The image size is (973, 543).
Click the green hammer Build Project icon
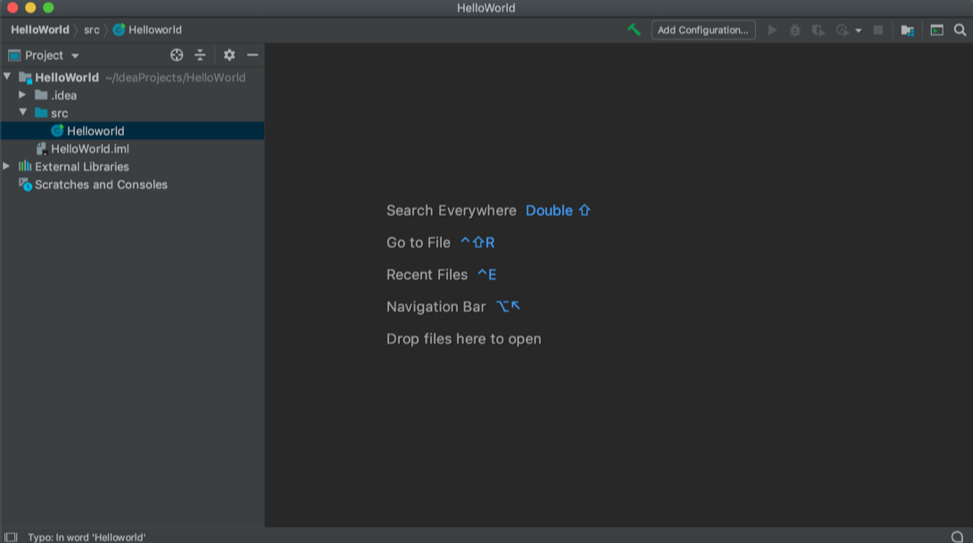(634, 30)
